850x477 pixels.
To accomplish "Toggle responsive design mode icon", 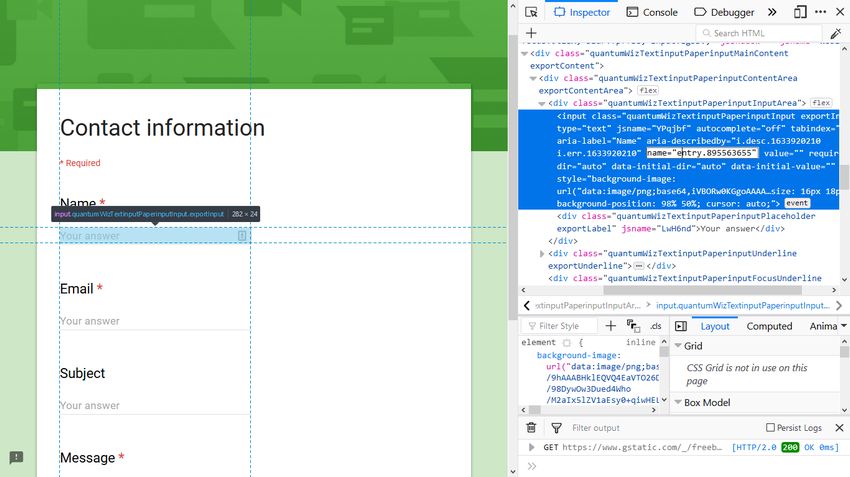I will 800,12.
